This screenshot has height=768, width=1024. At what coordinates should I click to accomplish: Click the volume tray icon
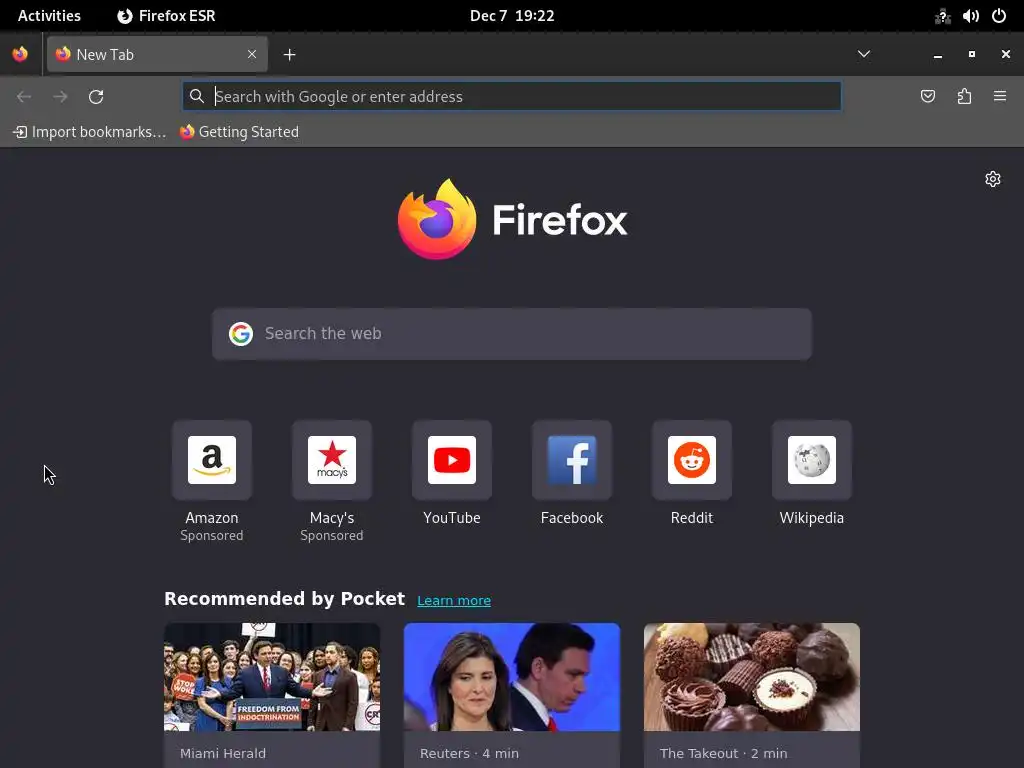(970, 16)
